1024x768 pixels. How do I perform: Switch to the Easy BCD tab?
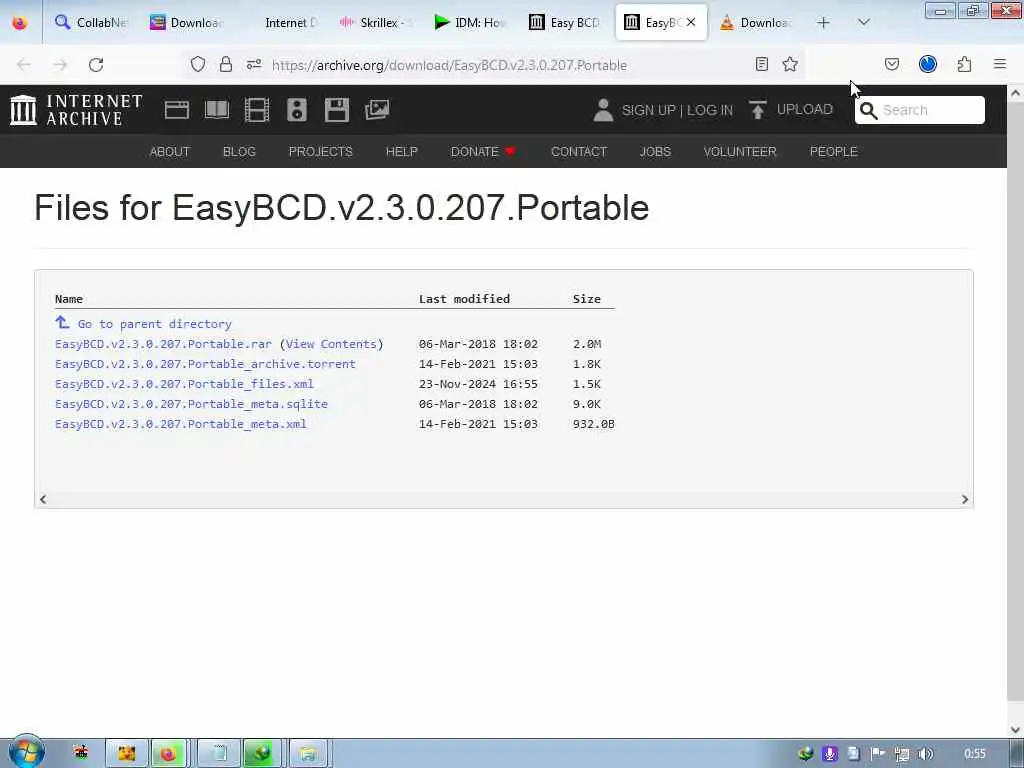tap(565, 22)
